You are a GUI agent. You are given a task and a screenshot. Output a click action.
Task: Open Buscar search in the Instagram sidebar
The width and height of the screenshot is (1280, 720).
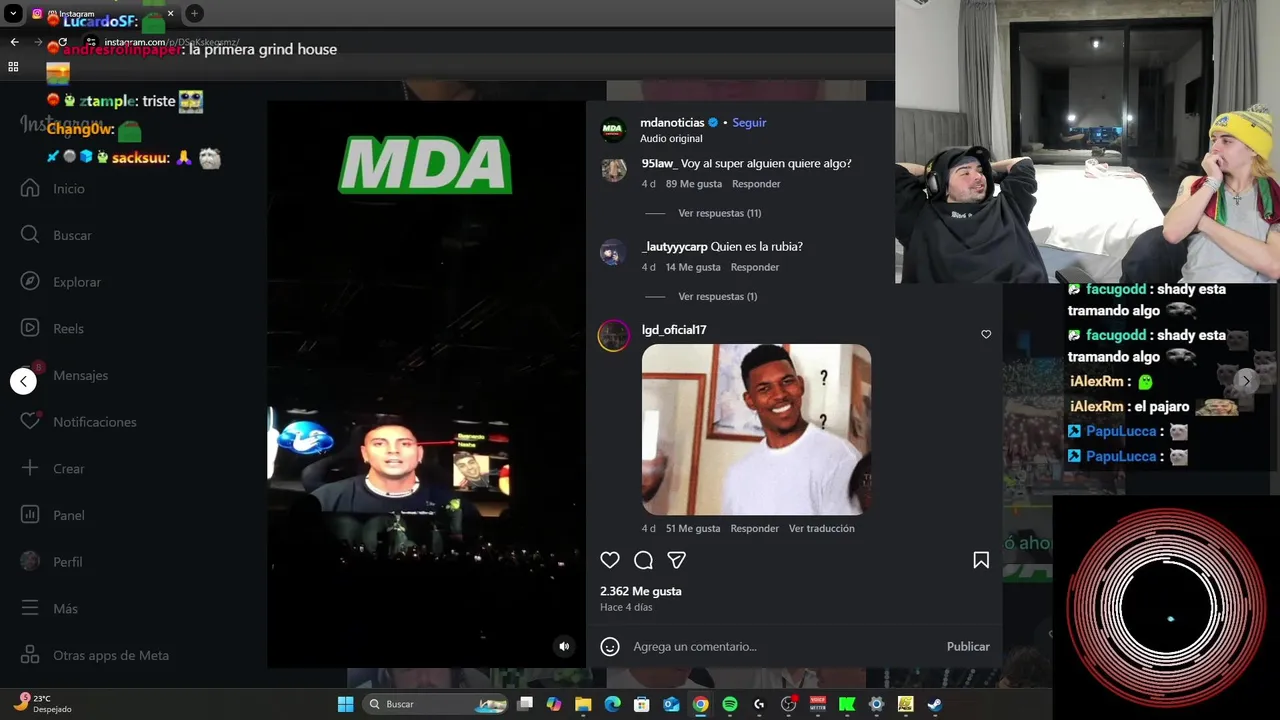coord(56,235)
